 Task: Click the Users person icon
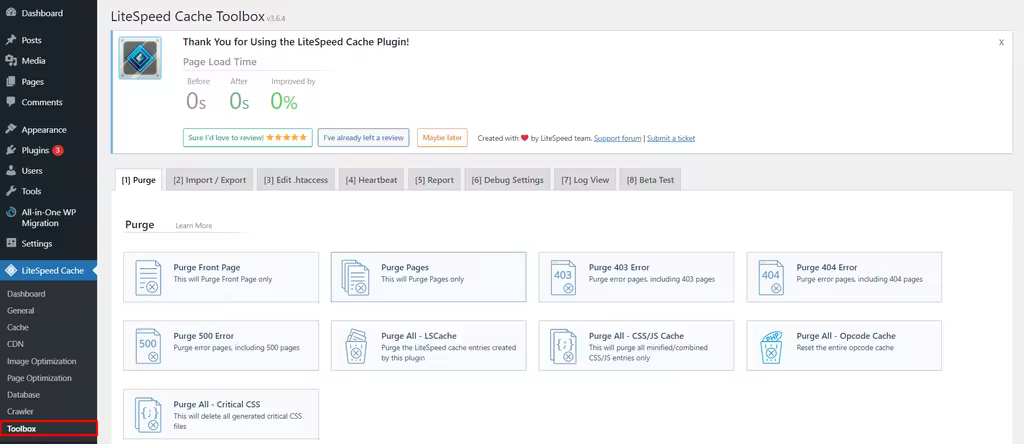(x=10, y=170)
